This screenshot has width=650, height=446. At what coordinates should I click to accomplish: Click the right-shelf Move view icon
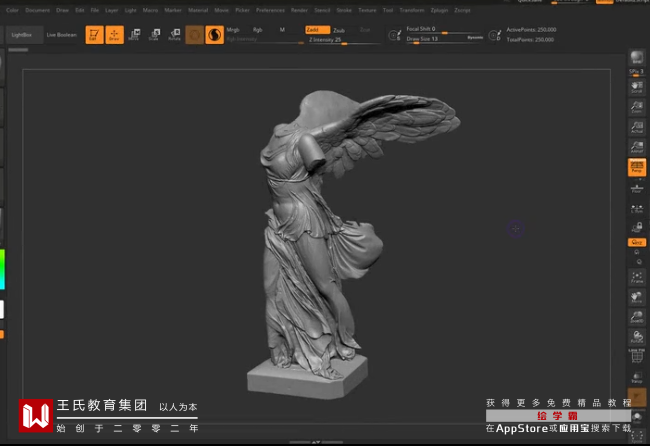click(x=637, y=297)
